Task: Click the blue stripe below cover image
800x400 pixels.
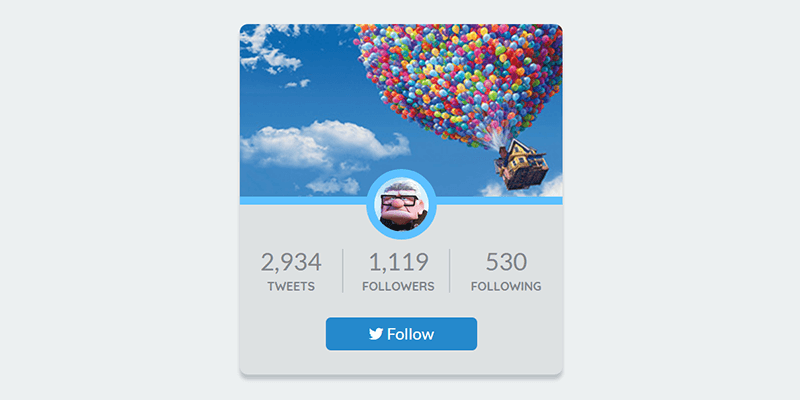Action: coord(303,201)
